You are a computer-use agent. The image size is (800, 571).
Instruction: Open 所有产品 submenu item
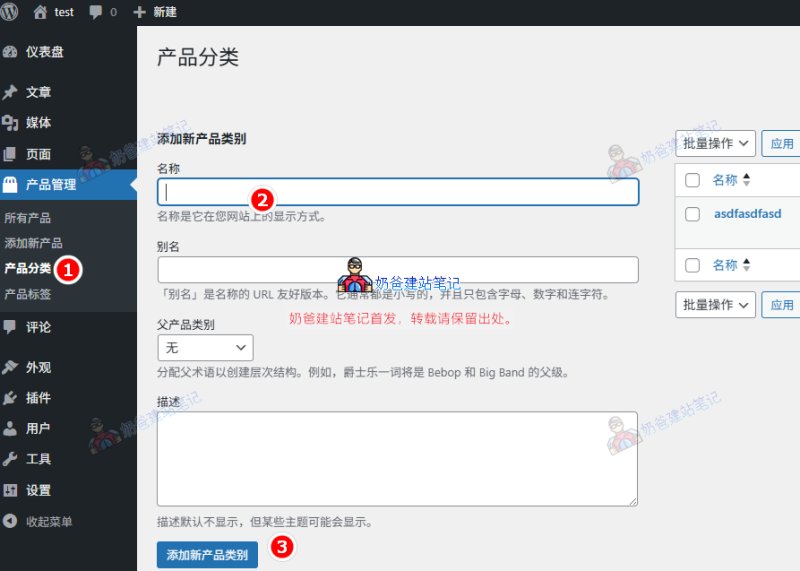coord(28,218)
